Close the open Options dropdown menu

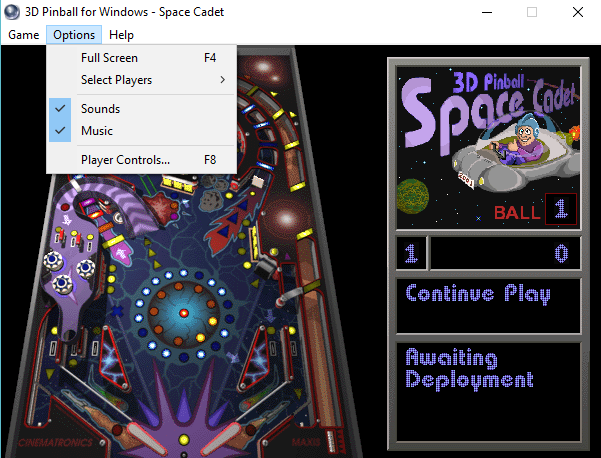74,35
